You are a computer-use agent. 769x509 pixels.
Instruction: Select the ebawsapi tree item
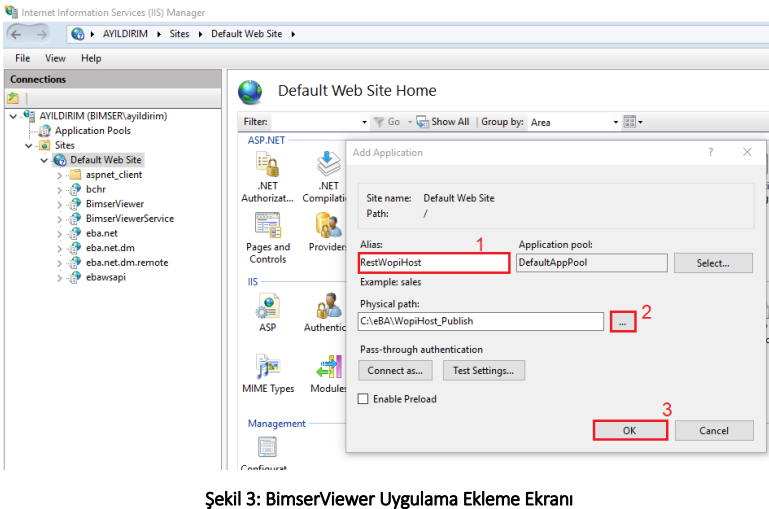[x=105, y=278]
